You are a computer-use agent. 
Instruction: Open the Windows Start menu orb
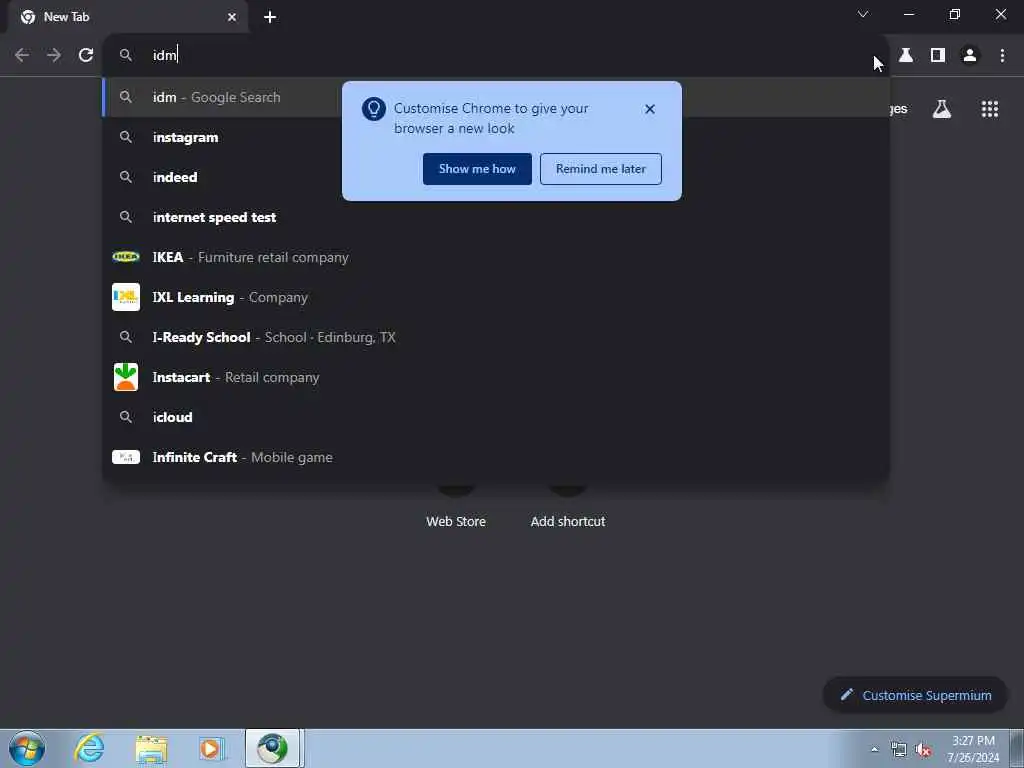[x=27, y=748]
